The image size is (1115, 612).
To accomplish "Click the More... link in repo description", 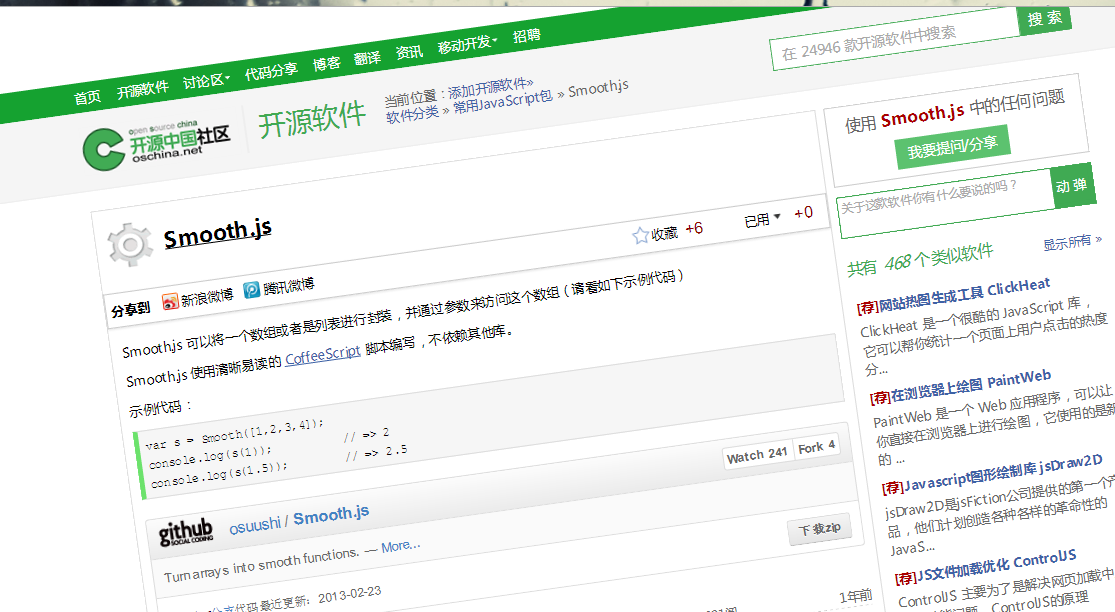I will (x=400, y=547).
